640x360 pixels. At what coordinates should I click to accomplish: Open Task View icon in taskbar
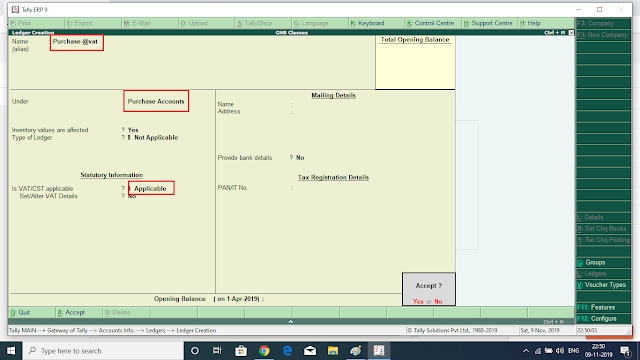point(217,351)
